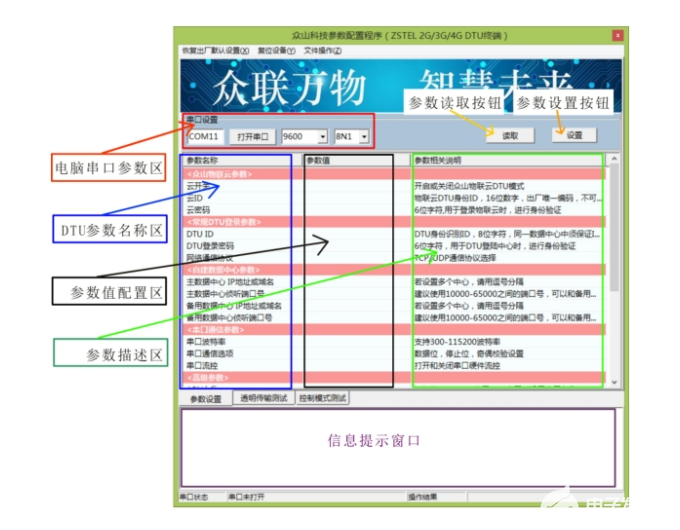Select the 云密码 parameter row

(x=394, y=210)
